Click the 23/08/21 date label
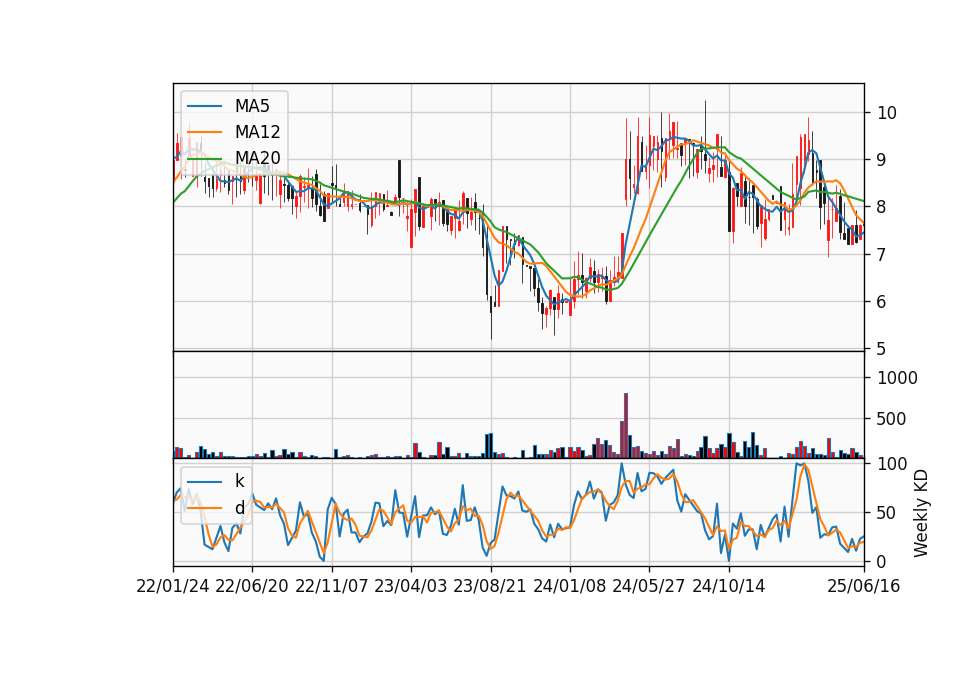960x690 pixels. tap(490, 586)
